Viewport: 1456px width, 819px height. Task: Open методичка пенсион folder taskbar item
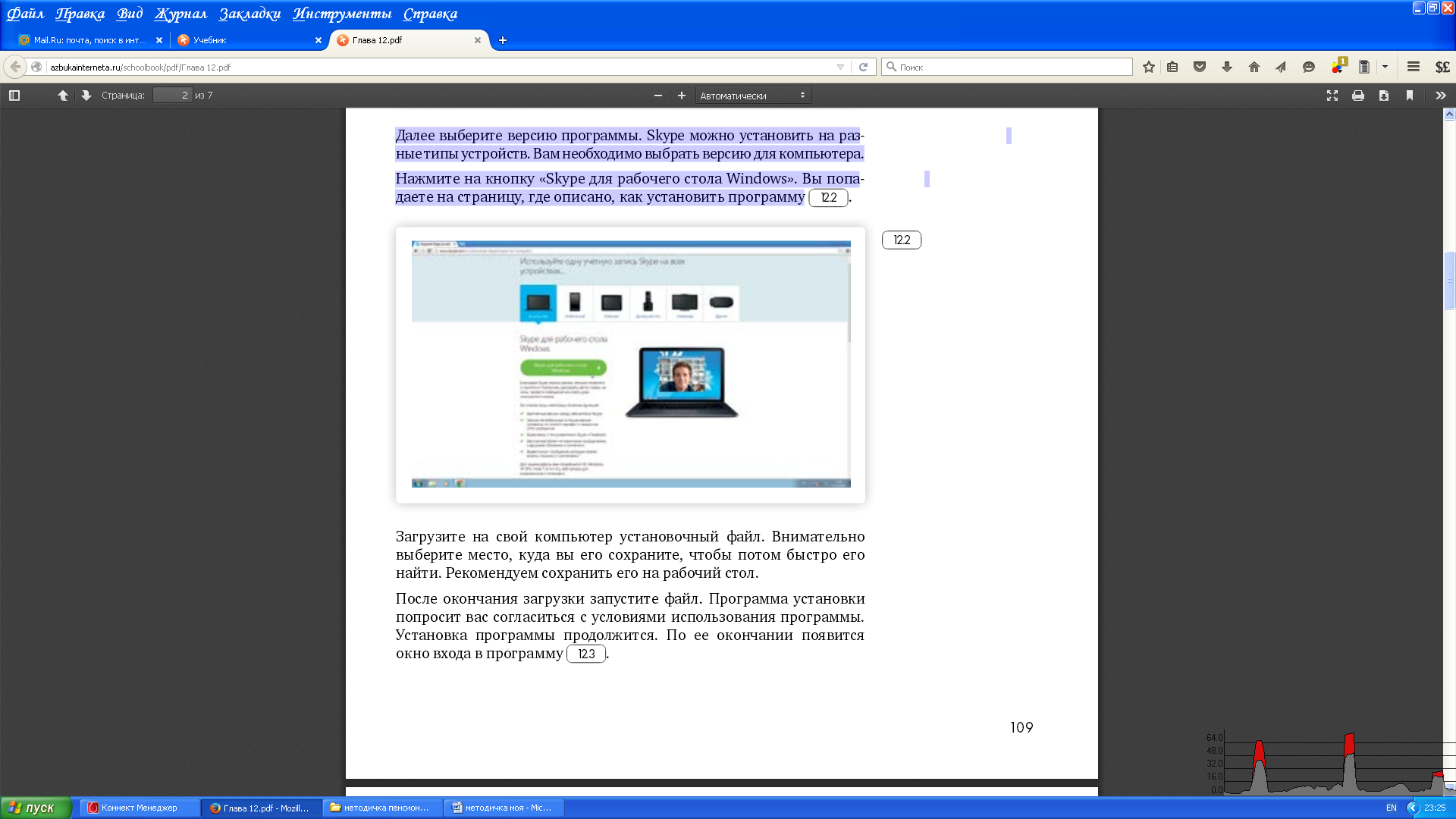(x=383, y=808)
